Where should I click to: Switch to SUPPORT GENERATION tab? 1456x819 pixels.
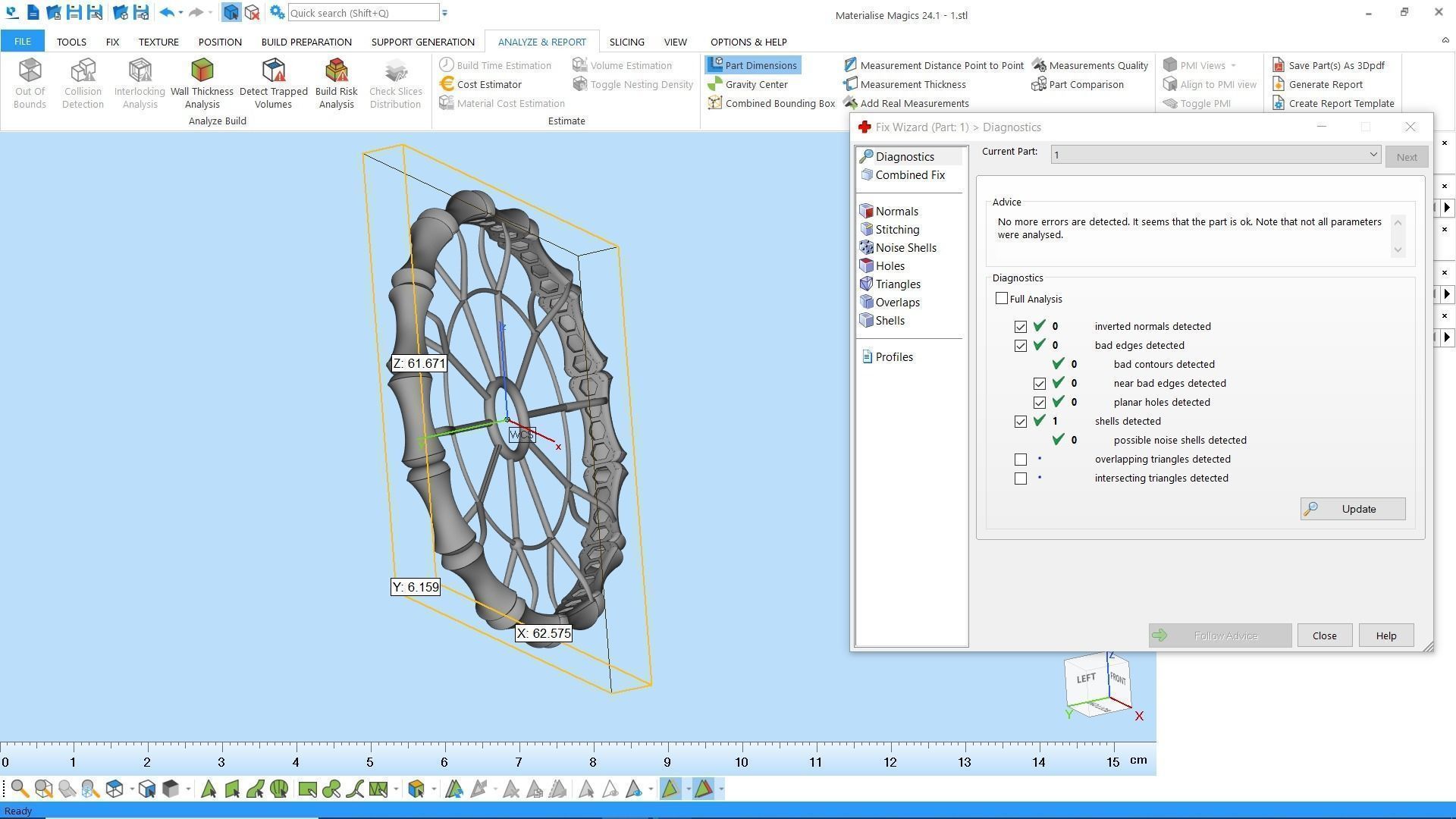coord(422,42)
